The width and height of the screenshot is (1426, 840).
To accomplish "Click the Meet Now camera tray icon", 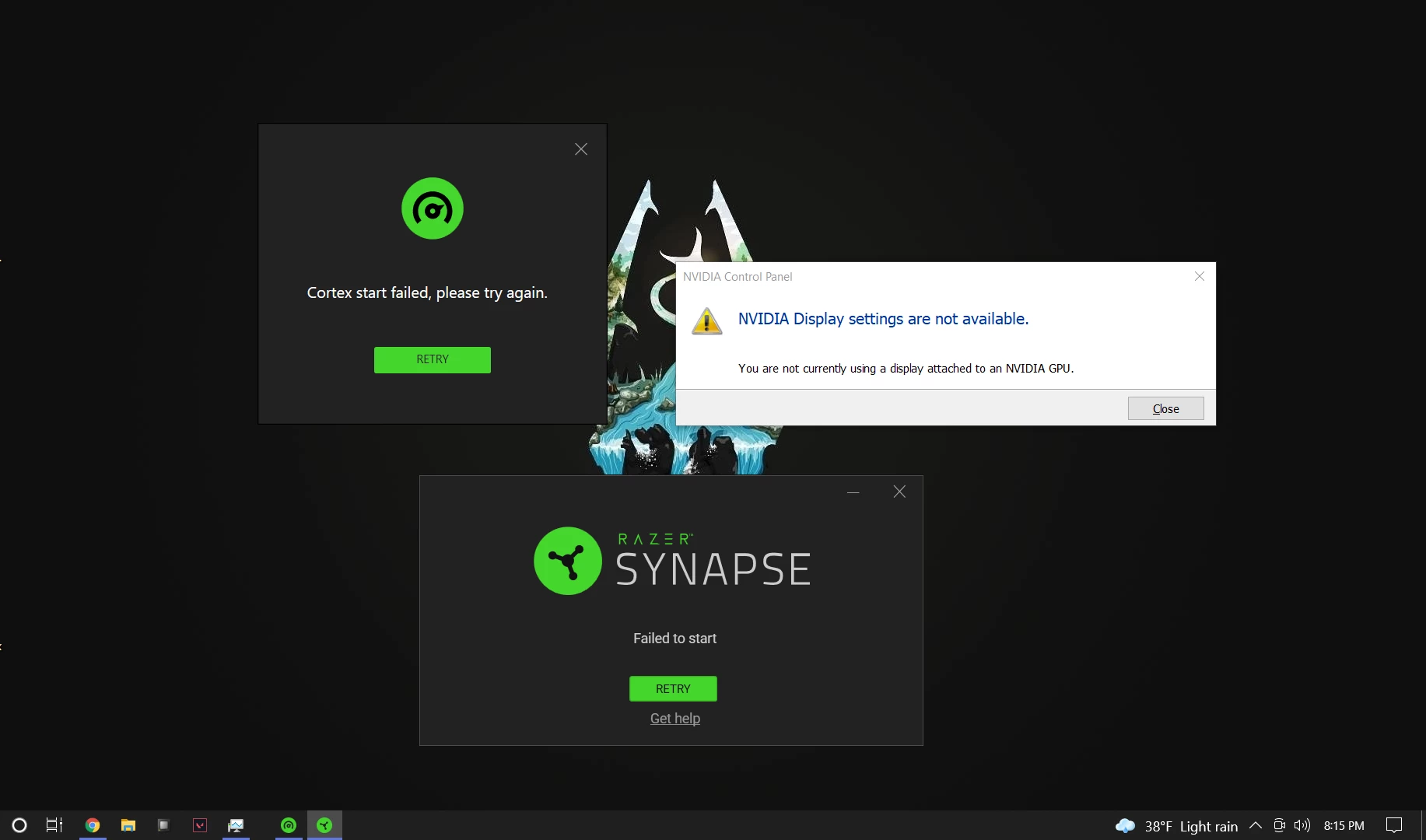I will pos(1279,825).
